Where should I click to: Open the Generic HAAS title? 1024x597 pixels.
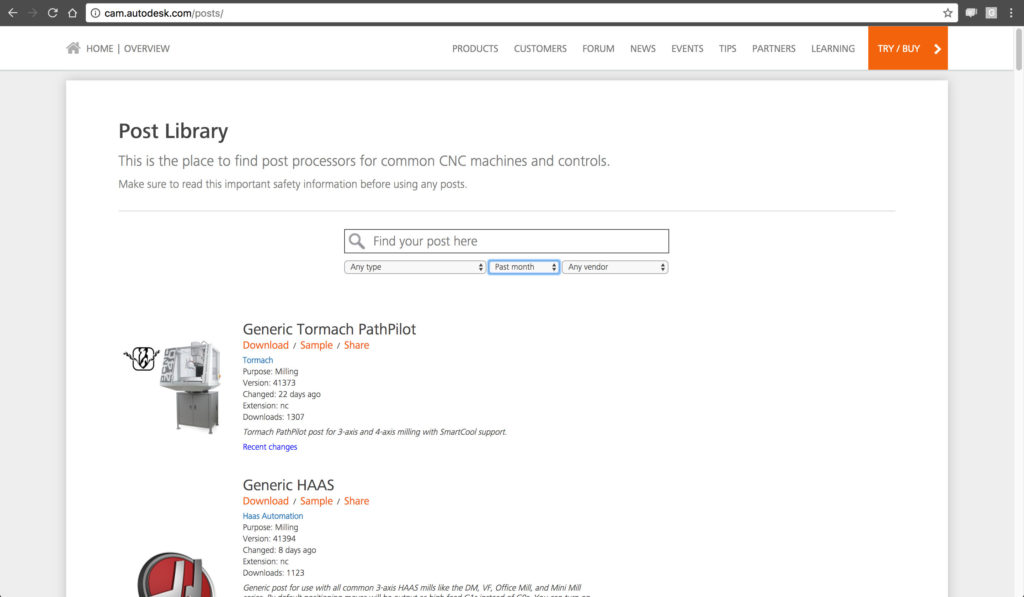[288, 485]
